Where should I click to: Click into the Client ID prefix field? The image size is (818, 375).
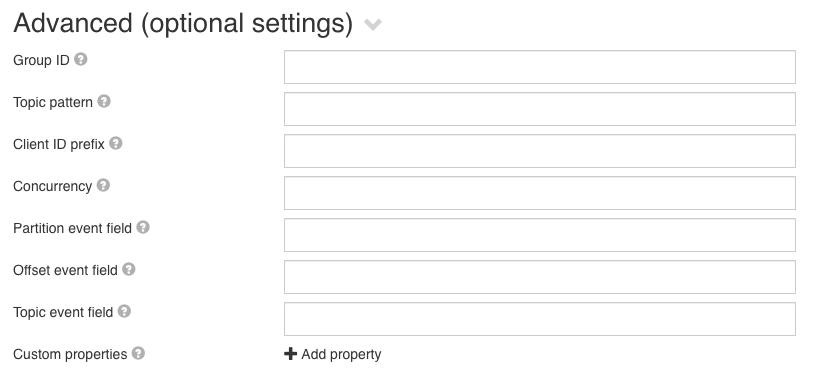click(x=539, y=151)
